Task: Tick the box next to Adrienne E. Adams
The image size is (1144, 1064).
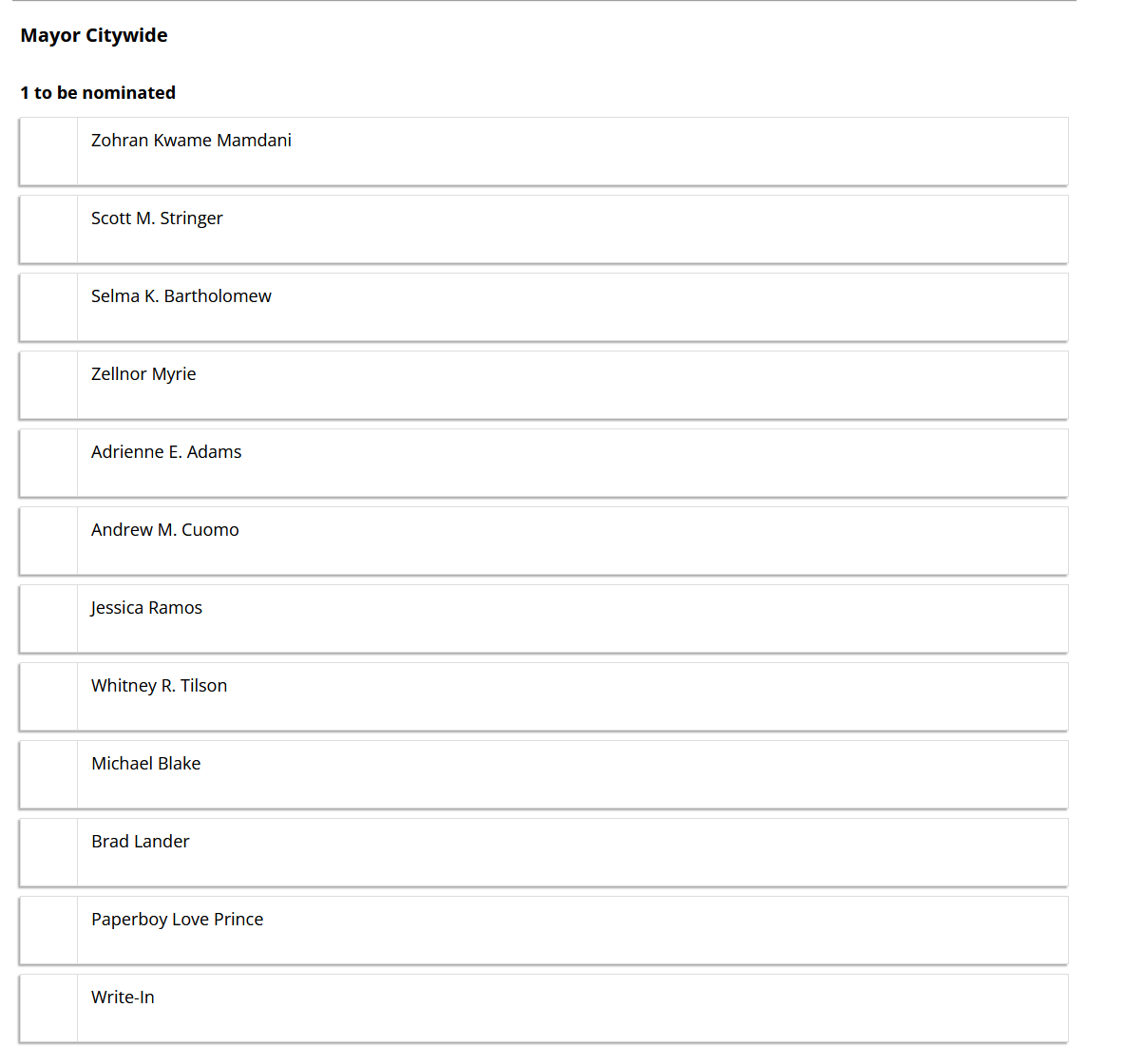Action: [48, 463]
